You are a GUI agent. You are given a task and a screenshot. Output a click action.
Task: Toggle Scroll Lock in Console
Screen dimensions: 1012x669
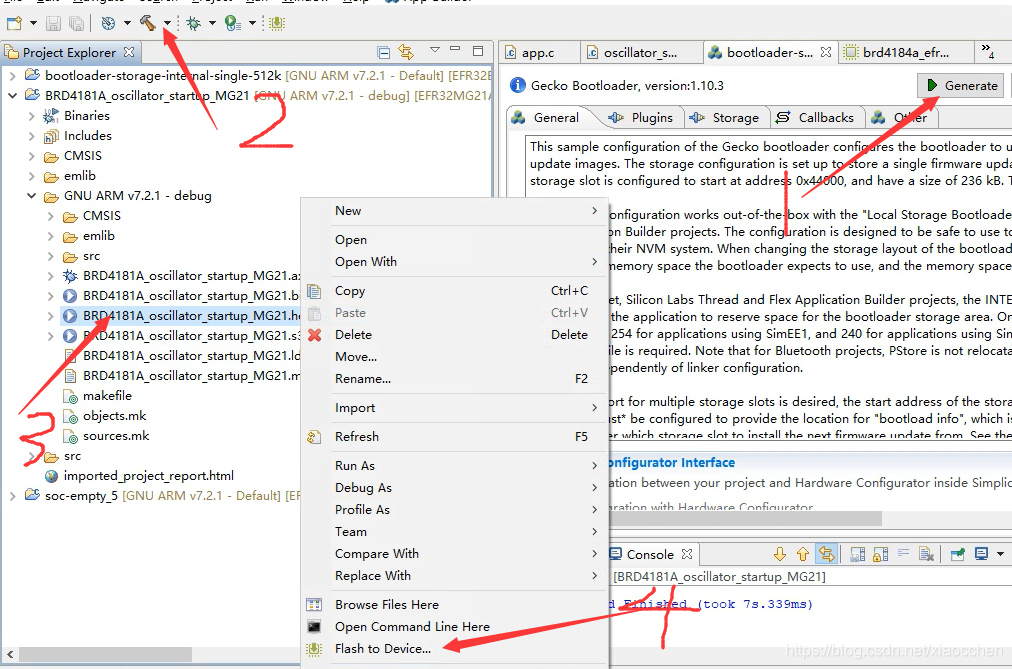point(880,554)
